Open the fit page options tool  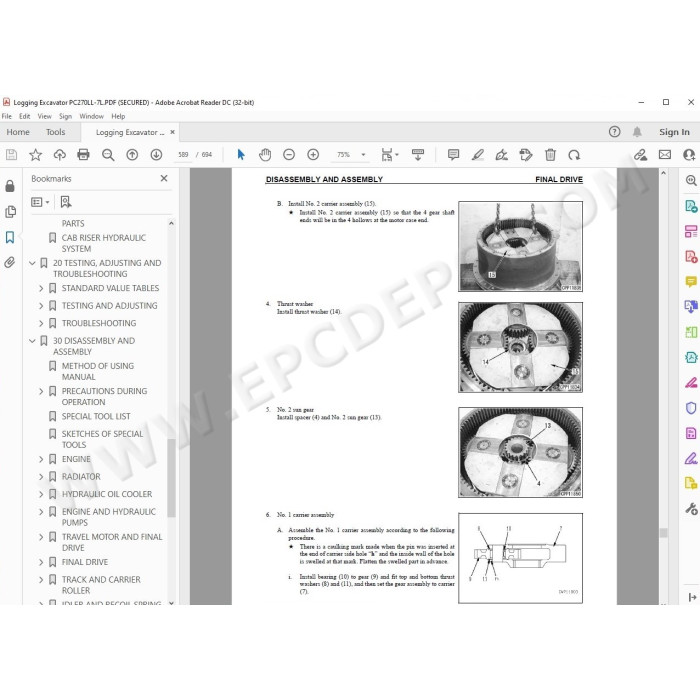(x=389, y=155)
